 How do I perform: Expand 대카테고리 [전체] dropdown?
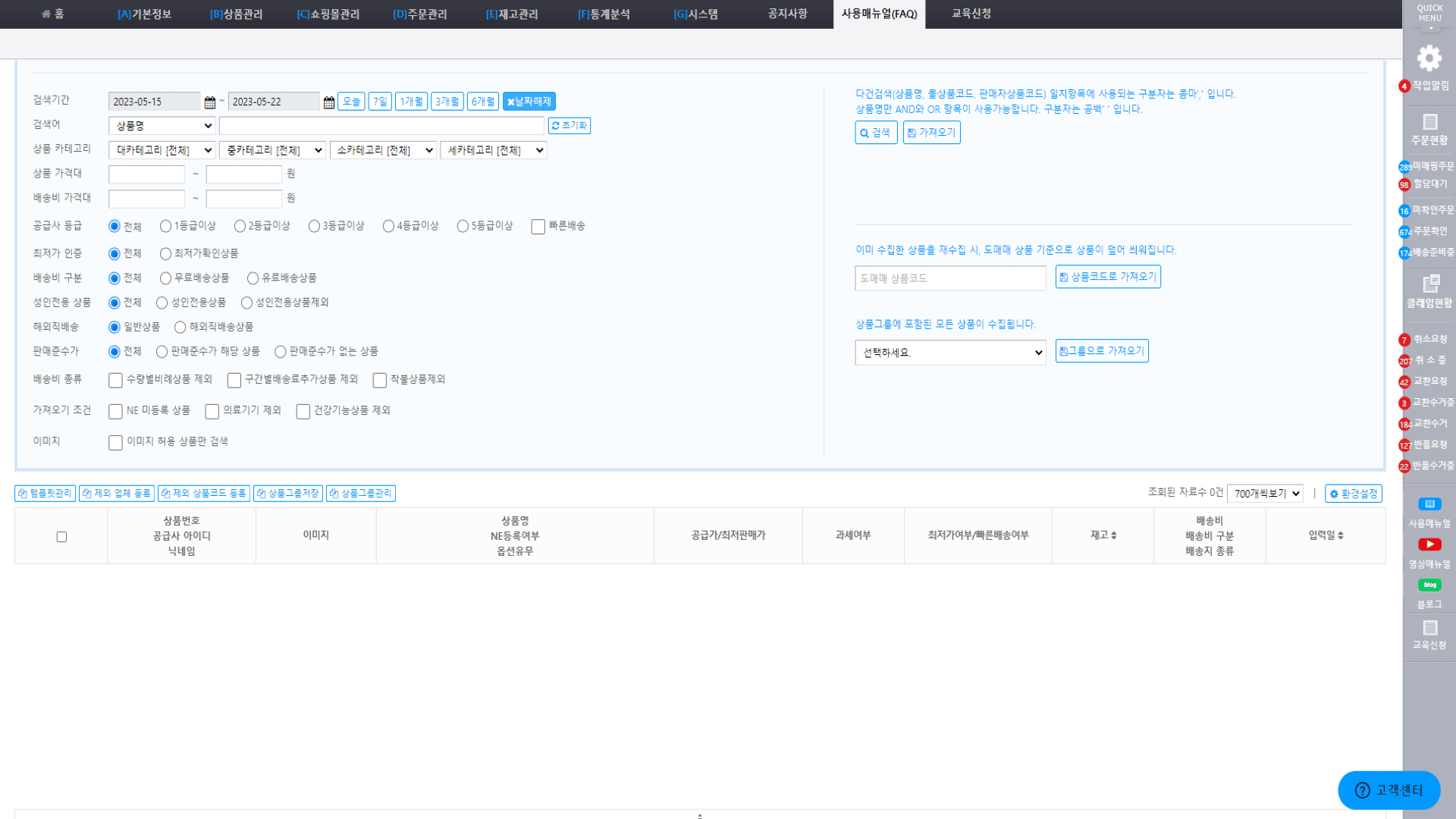[162, 150]
